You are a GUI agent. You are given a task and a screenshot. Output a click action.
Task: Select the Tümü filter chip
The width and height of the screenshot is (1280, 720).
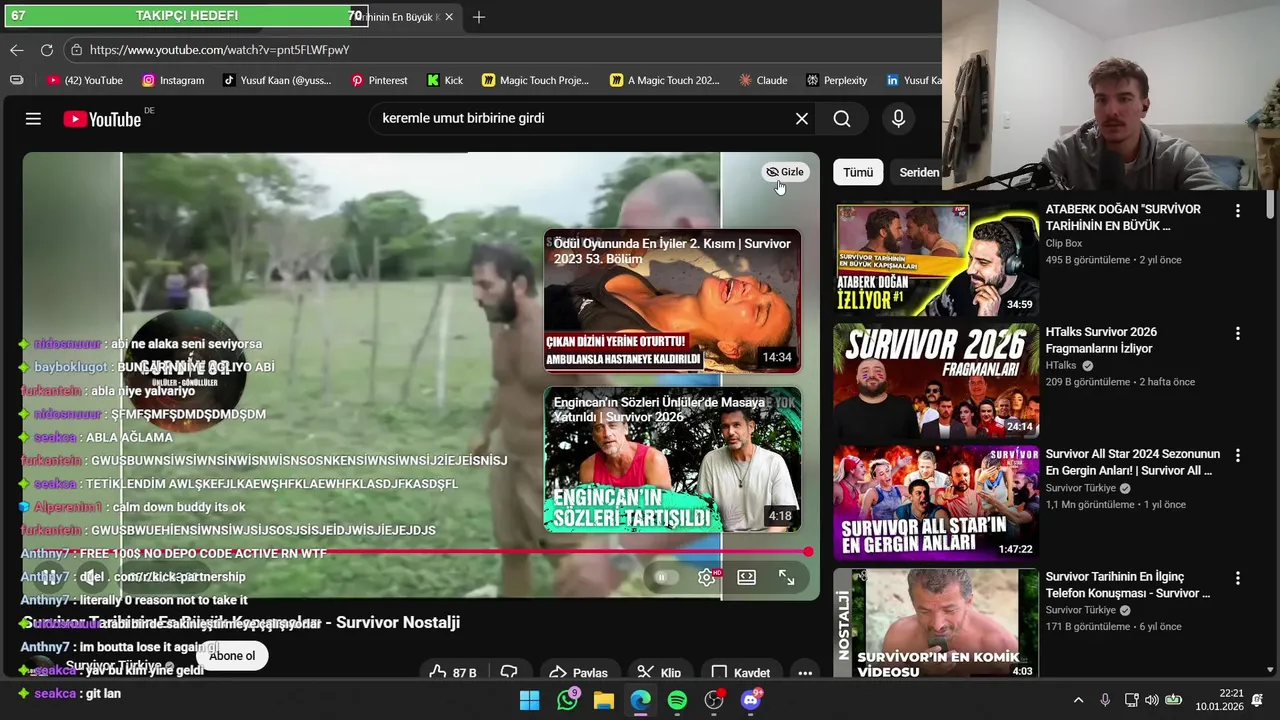(858, 172)
